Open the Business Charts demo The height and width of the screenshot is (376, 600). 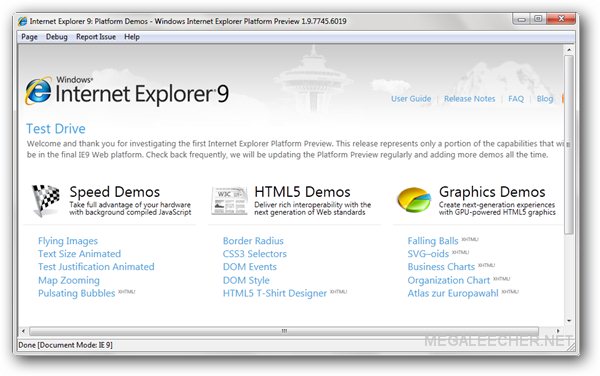pos(441,267)
